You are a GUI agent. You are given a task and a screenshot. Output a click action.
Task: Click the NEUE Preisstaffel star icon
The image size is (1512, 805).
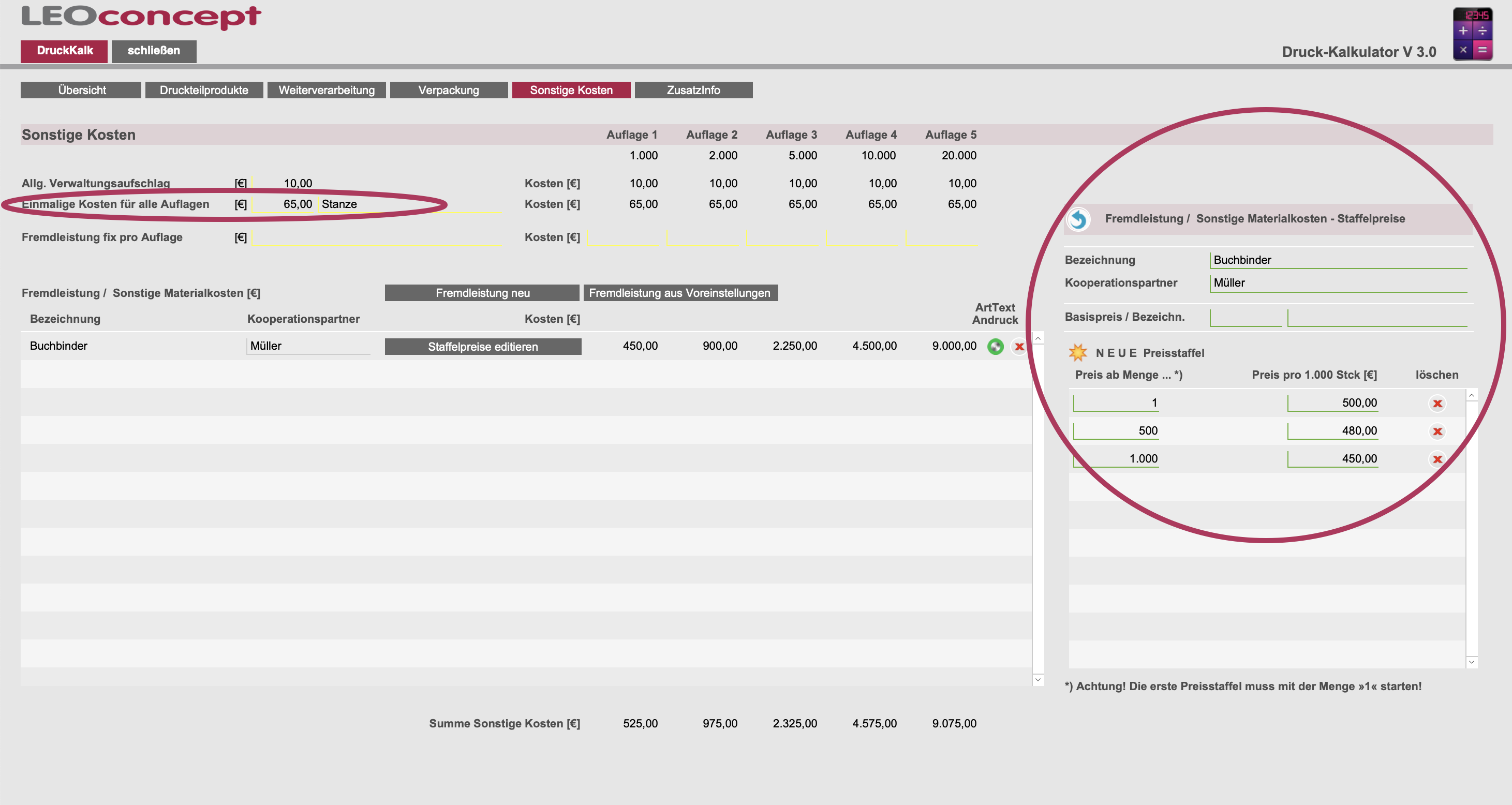[1078, 353]
